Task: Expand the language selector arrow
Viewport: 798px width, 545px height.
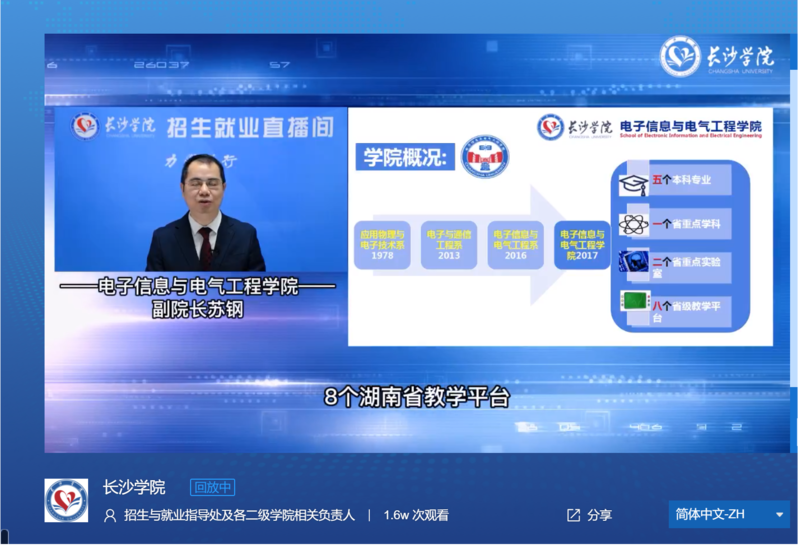Action: [x=779, y=514]
